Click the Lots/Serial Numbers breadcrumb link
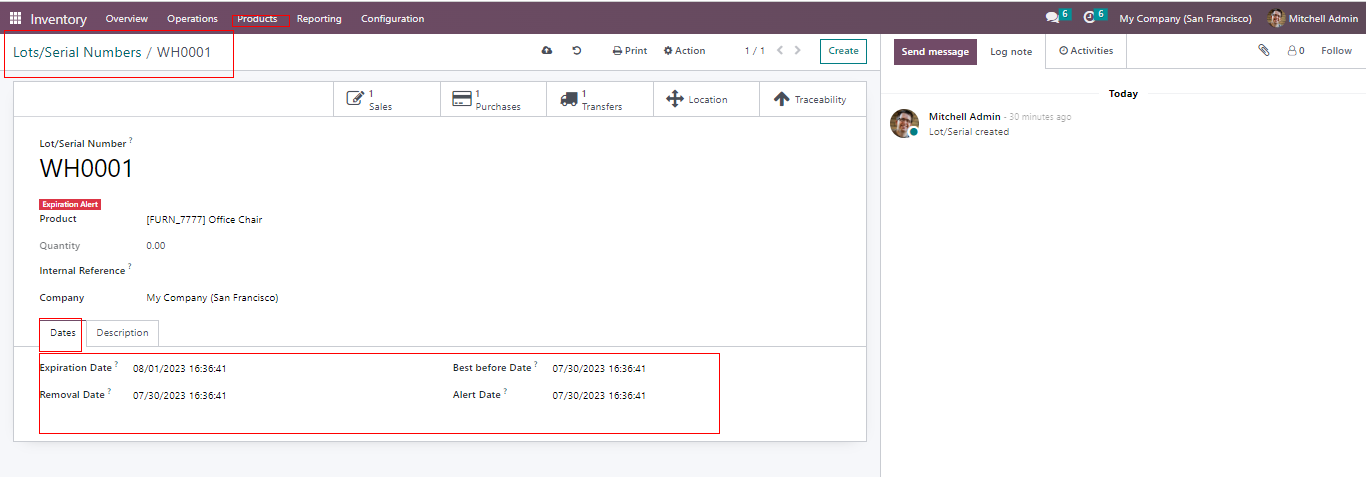 pyautogui.click(x=77, y=52)
